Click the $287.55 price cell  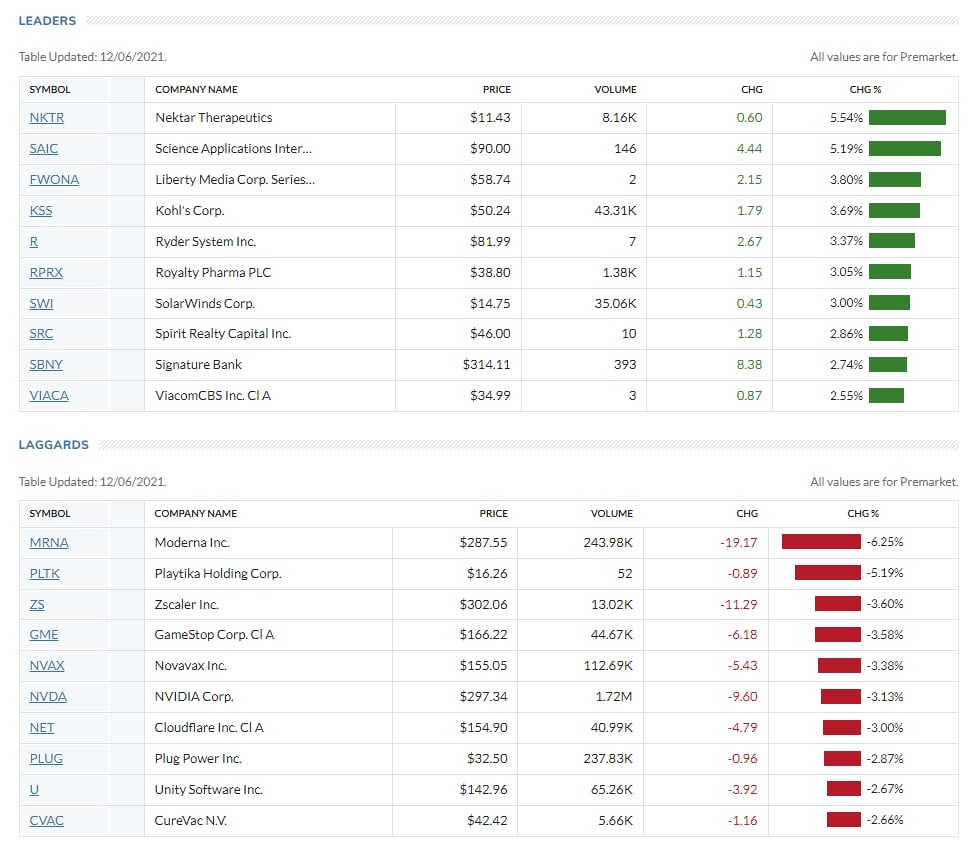pyautogui.click(x=483, y=543)
